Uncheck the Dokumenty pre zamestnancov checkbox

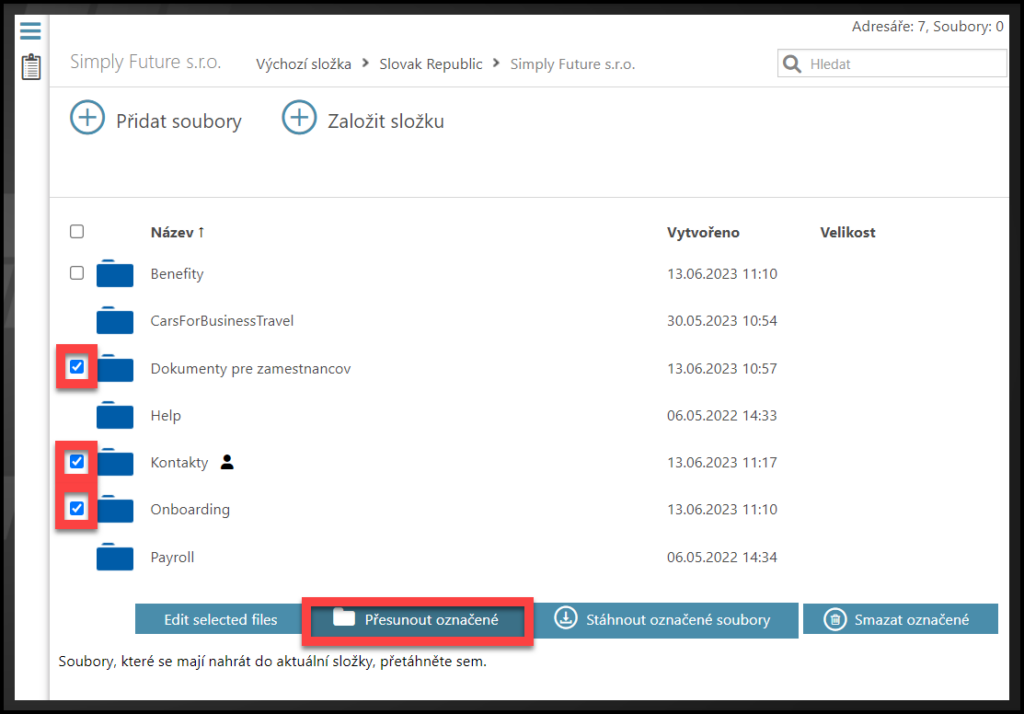point(77,368)
